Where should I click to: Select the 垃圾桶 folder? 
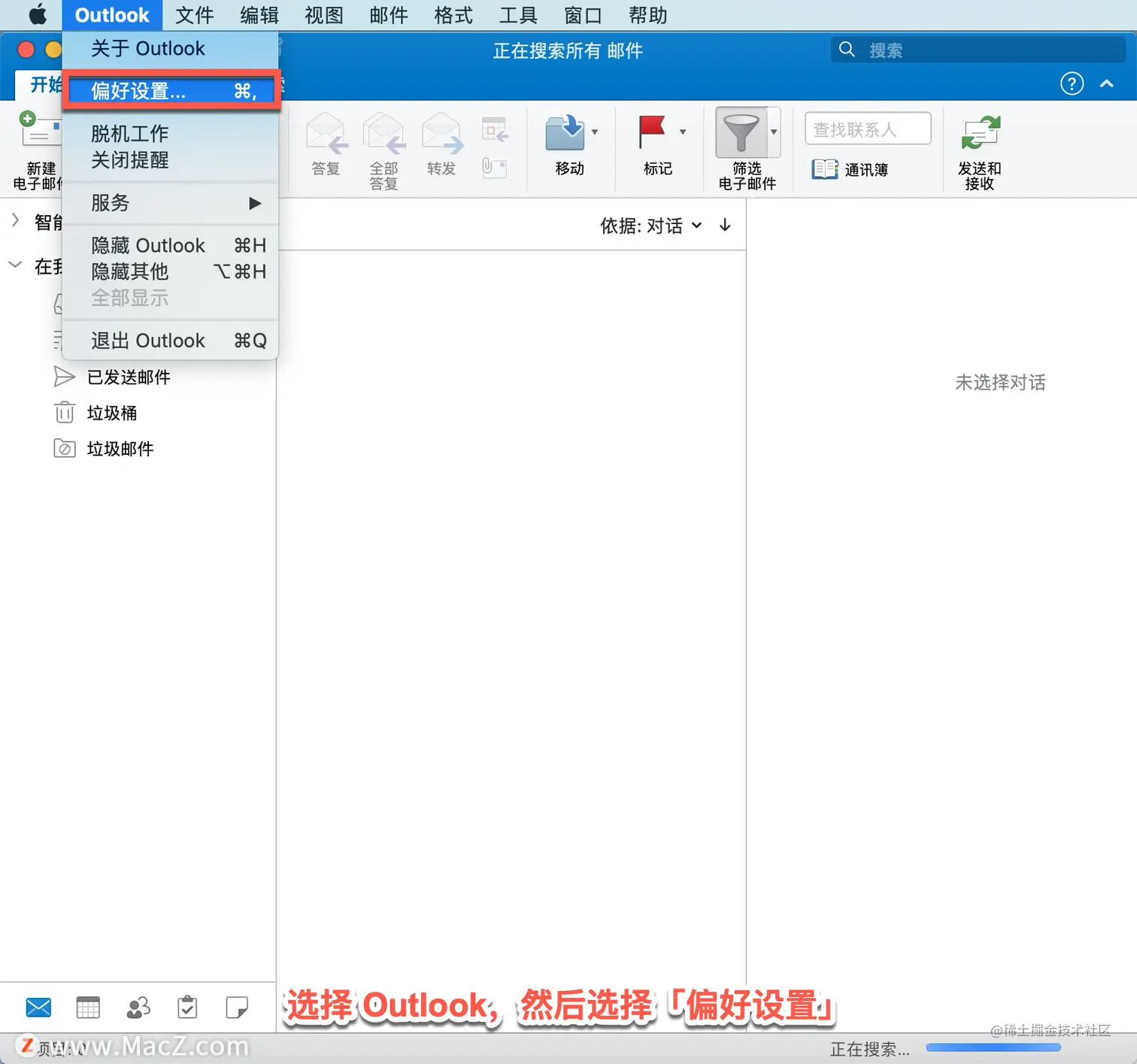tap(112, 413)
